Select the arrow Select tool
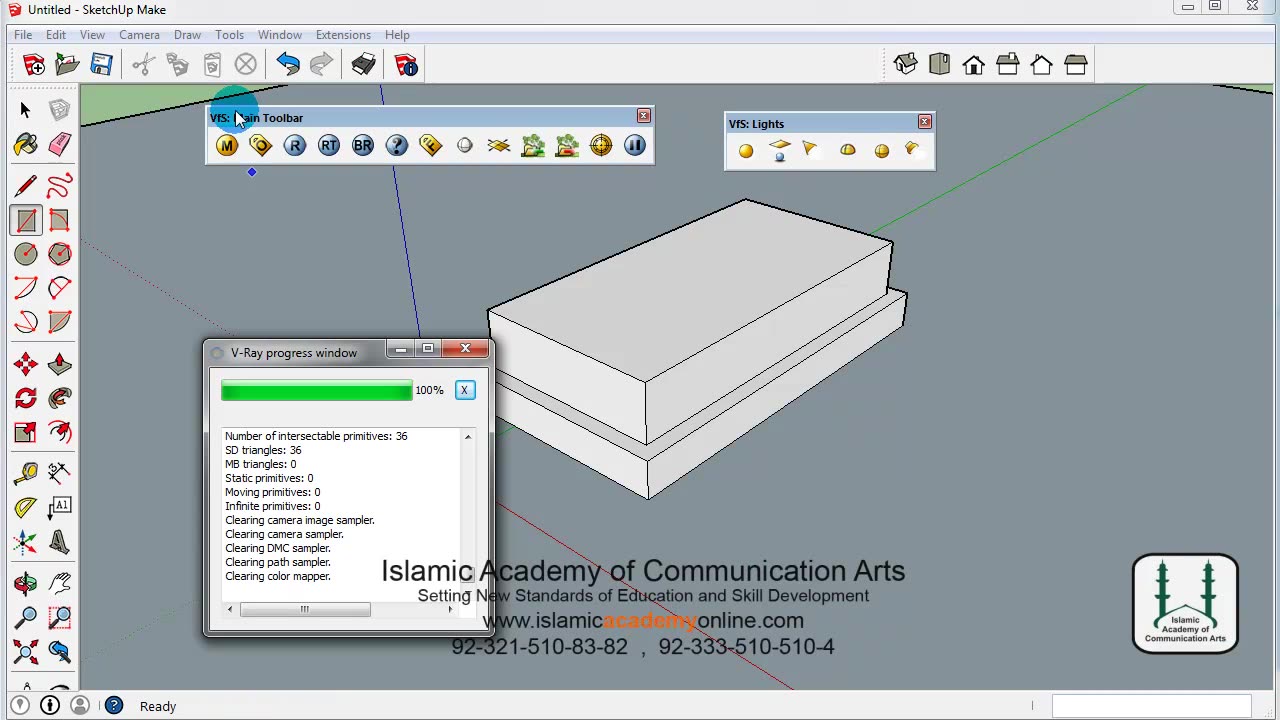Viewport: 1280px width, 720px height. tap(26, 110)
